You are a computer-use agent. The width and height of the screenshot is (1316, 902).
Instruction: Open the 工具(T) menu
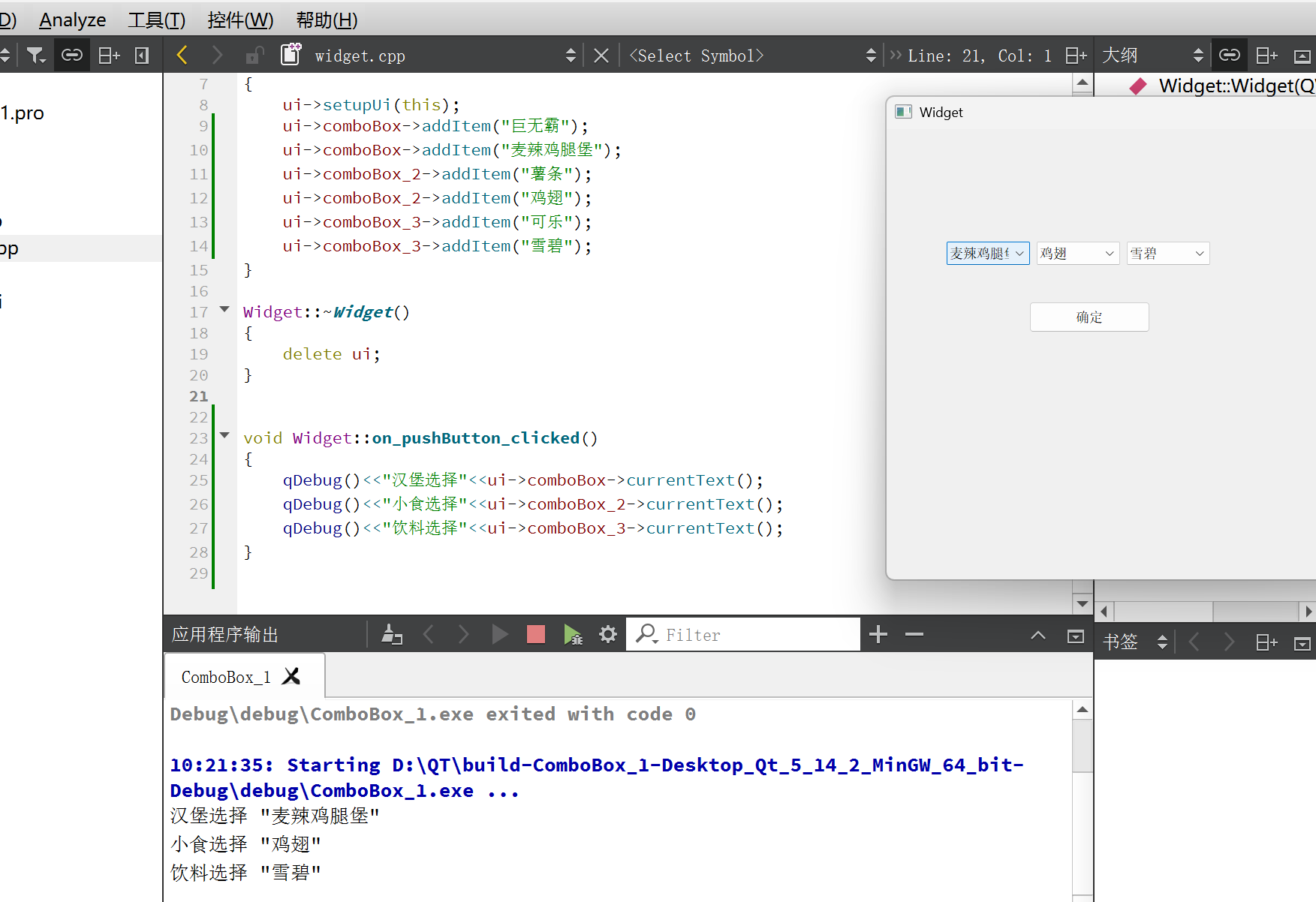(156, 20)
